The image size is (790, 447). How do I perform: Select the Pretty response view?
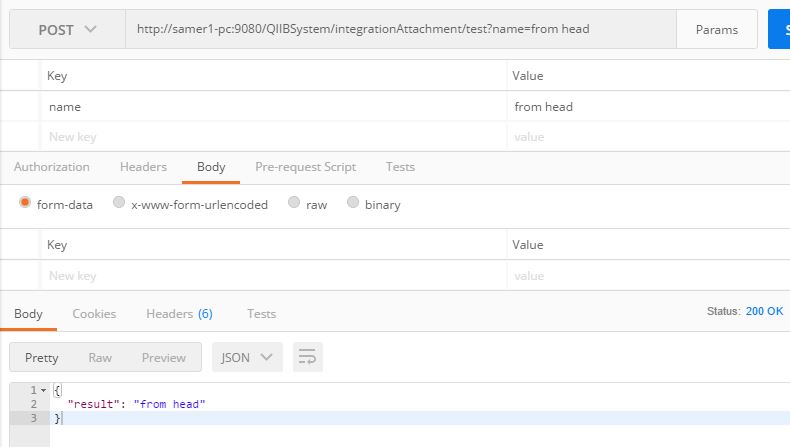(42, 357)
